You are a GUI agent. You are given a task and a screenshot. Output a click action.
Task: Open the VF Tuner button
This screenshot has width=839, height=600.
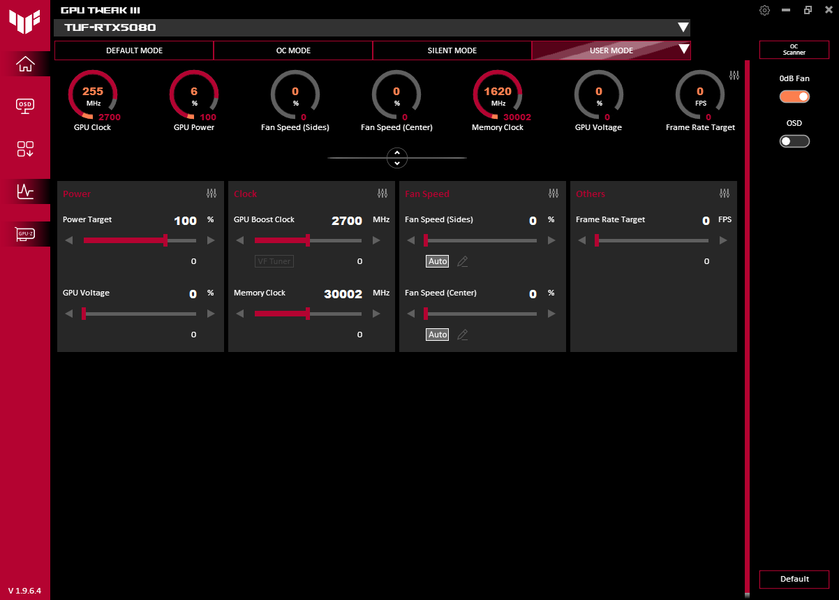point(274,261)
